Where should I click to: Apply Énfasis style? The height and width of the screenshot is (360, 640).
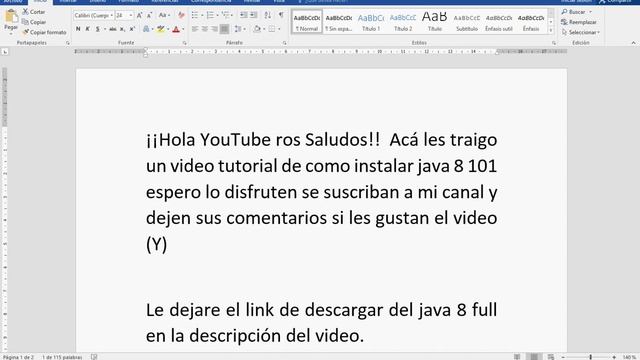click(531, 22)
